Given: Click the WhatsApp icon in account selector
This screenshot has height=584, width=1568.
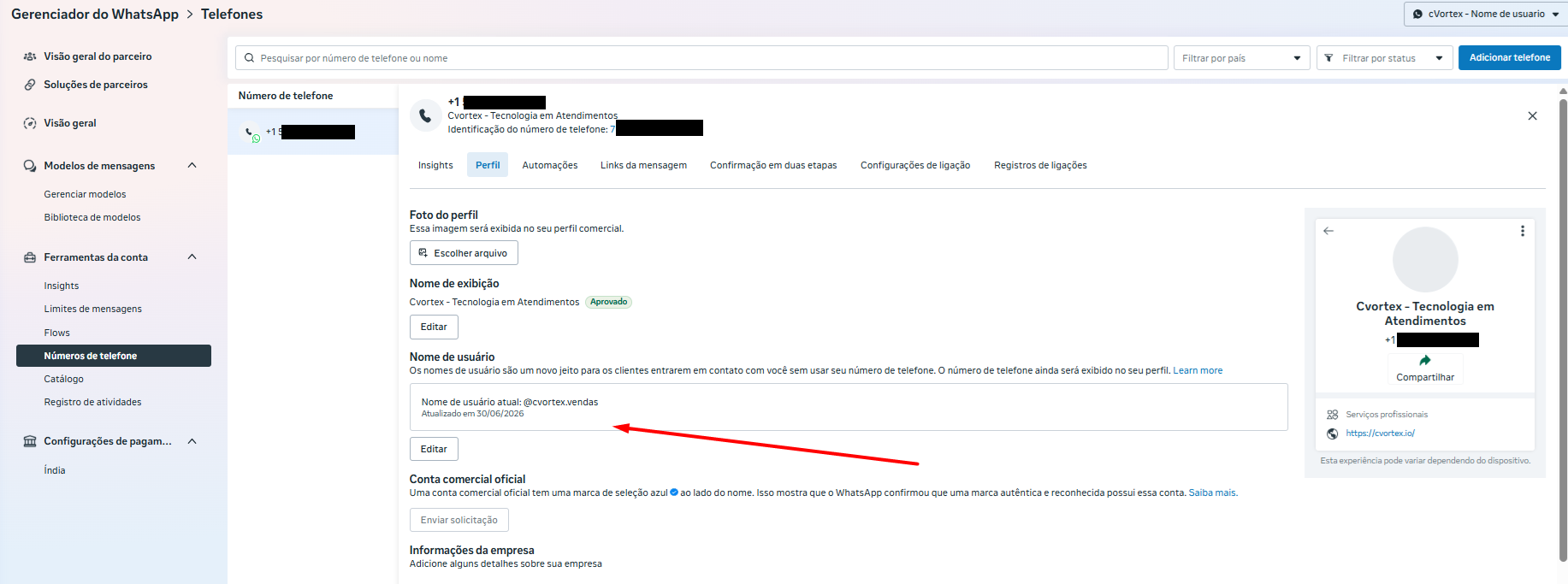Looking at the screenshot, I should pyautogui.click(x=1418, y=14).
